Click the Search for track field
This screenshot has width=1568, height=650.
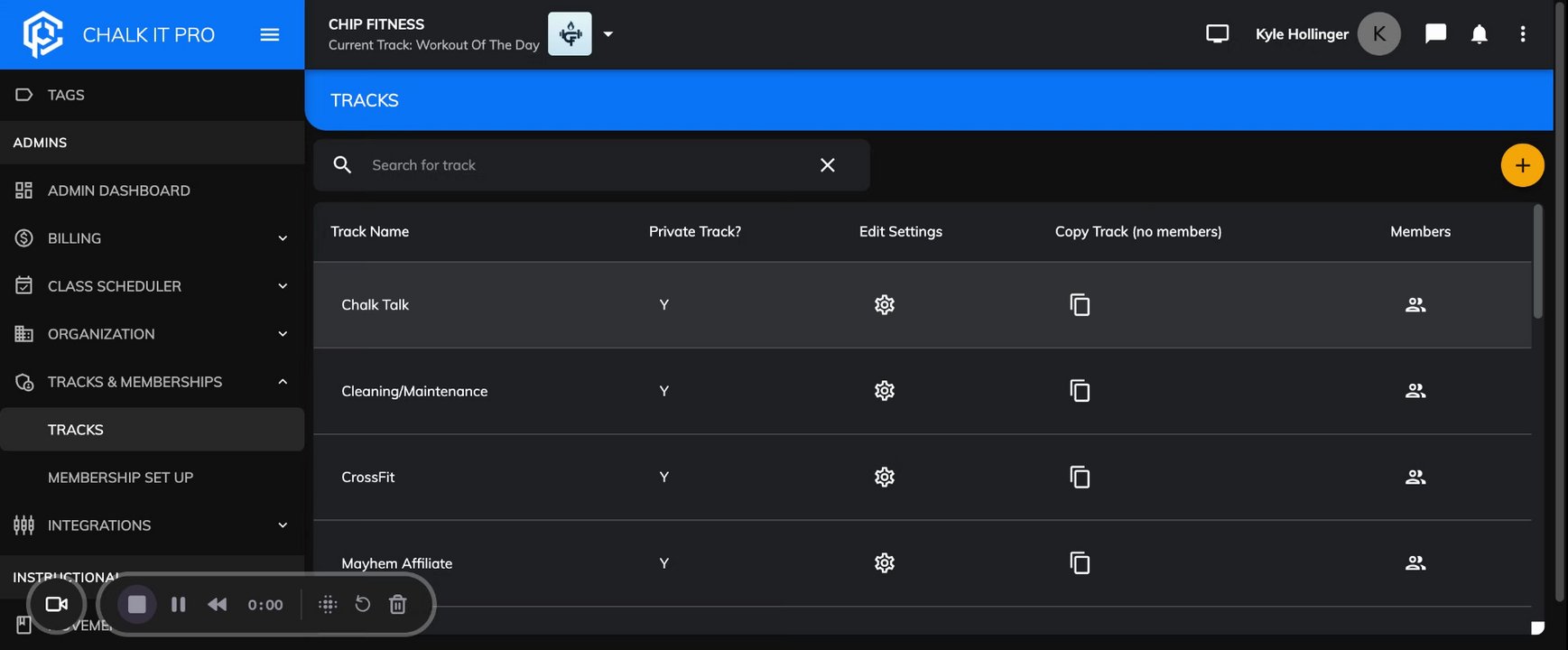[578, 165]
